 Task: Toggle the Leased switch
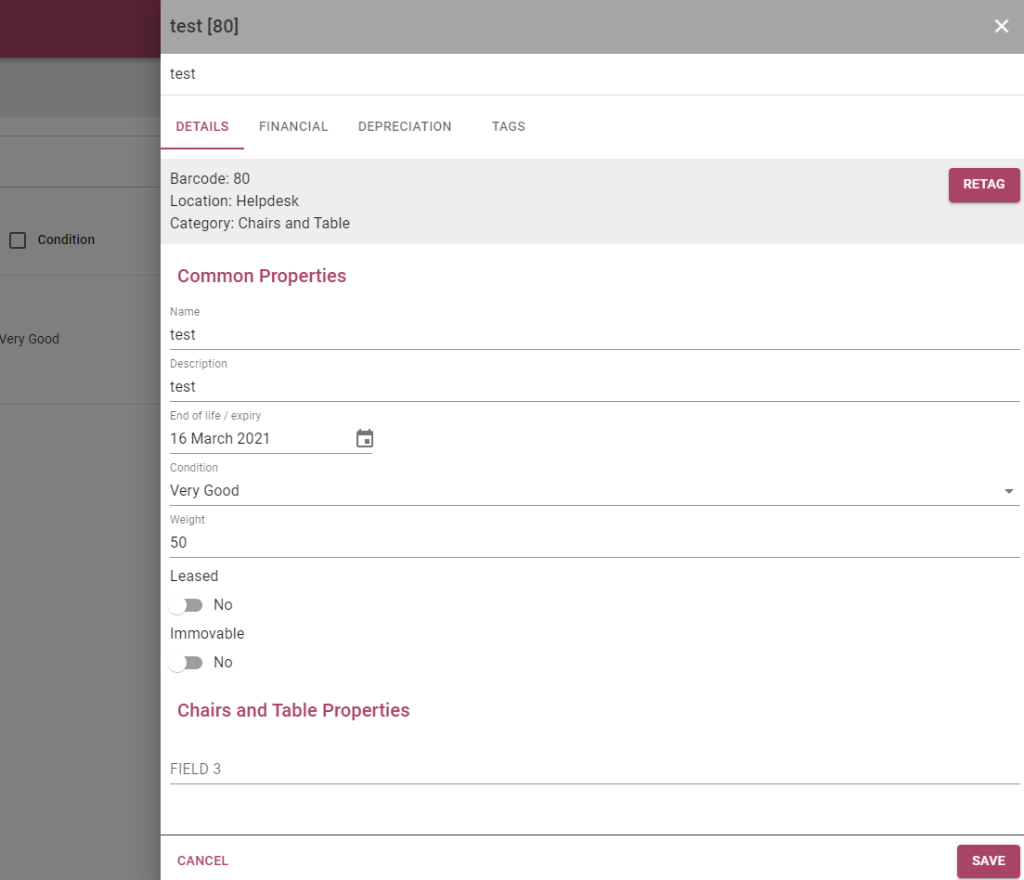(x=186, y=605)
